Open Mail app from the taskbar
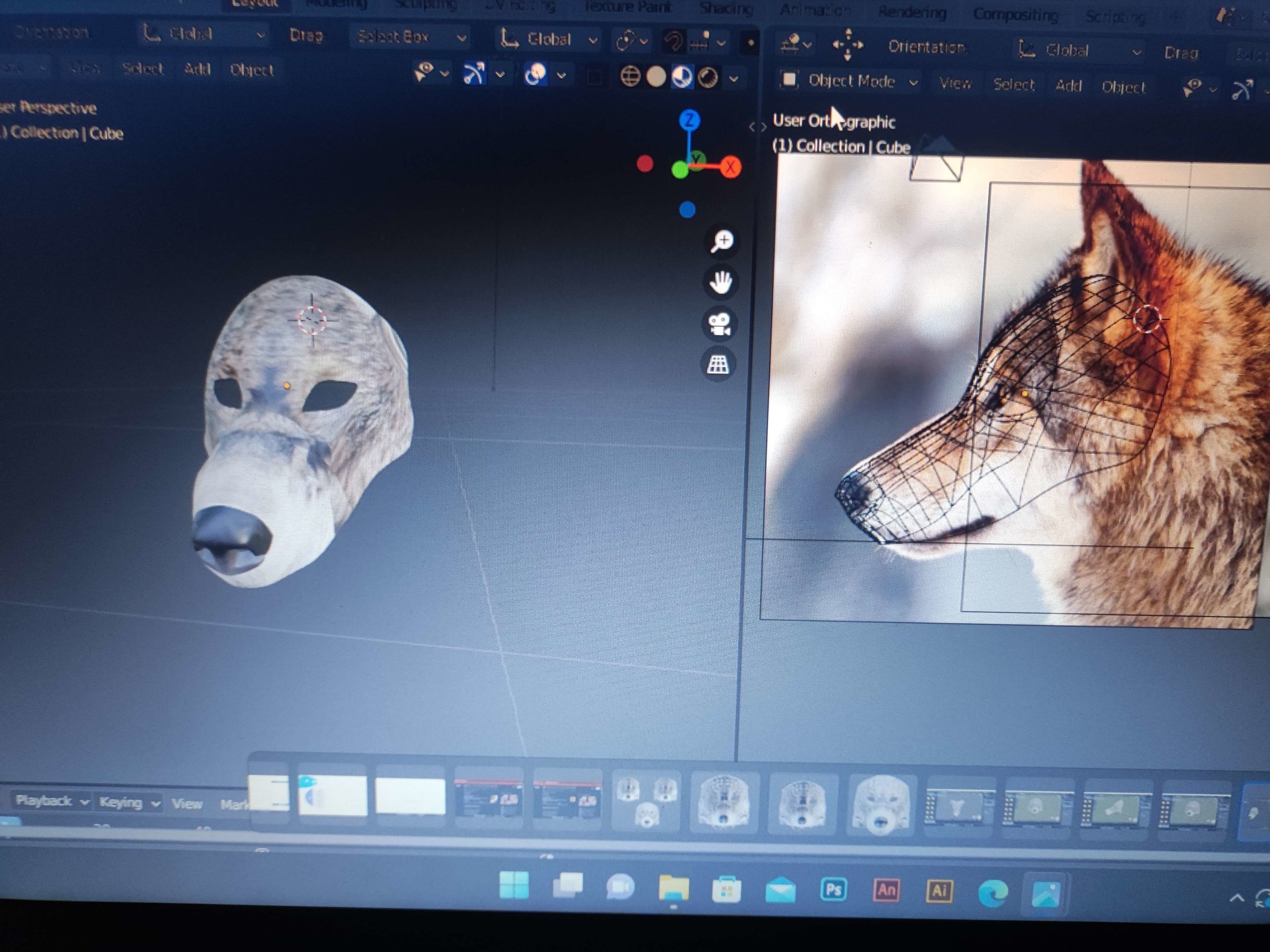 click(x=780, y=891)
